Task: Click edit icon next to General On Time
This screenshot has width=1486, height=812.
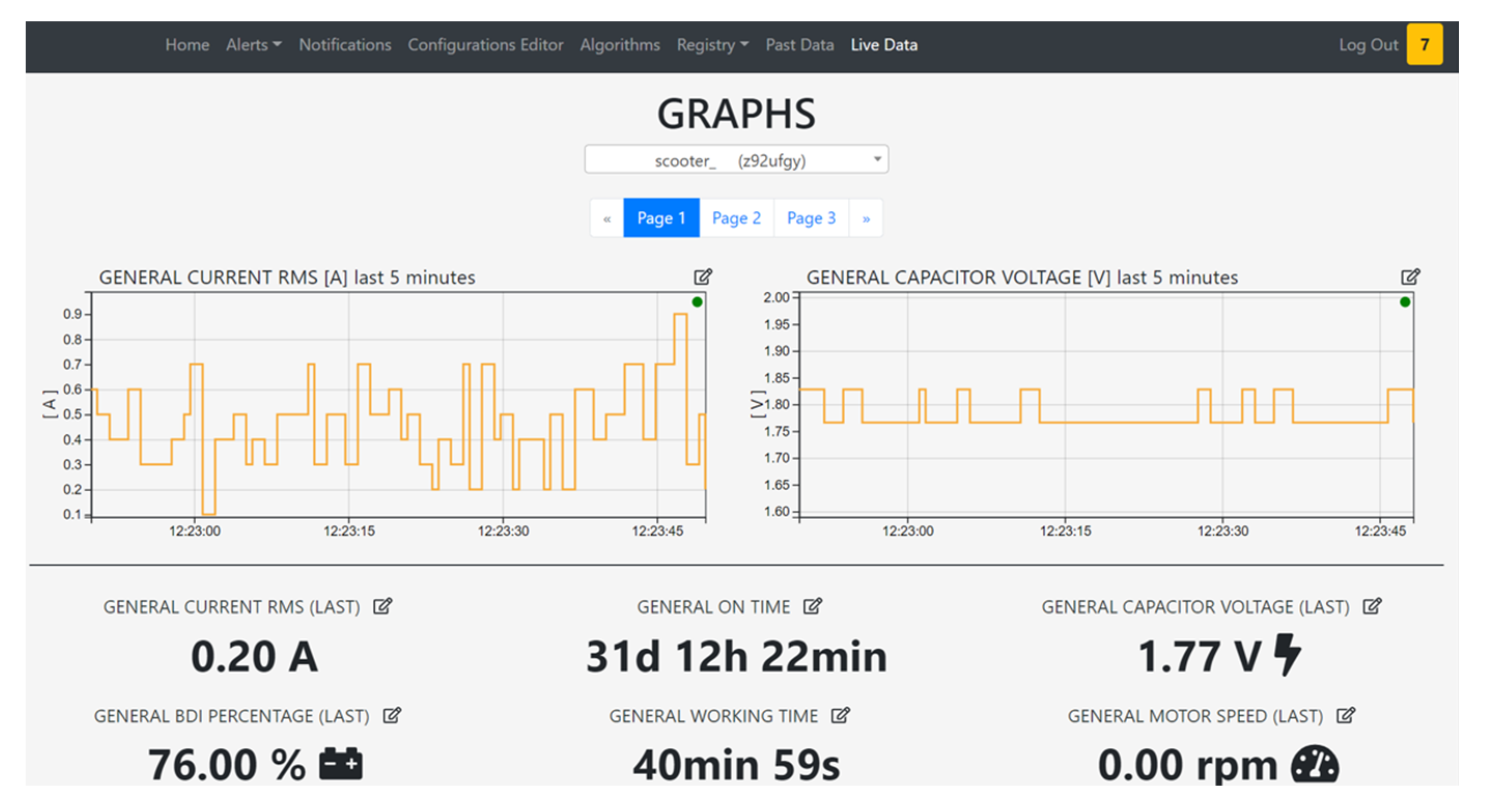Action: click(x=812, y=606)
